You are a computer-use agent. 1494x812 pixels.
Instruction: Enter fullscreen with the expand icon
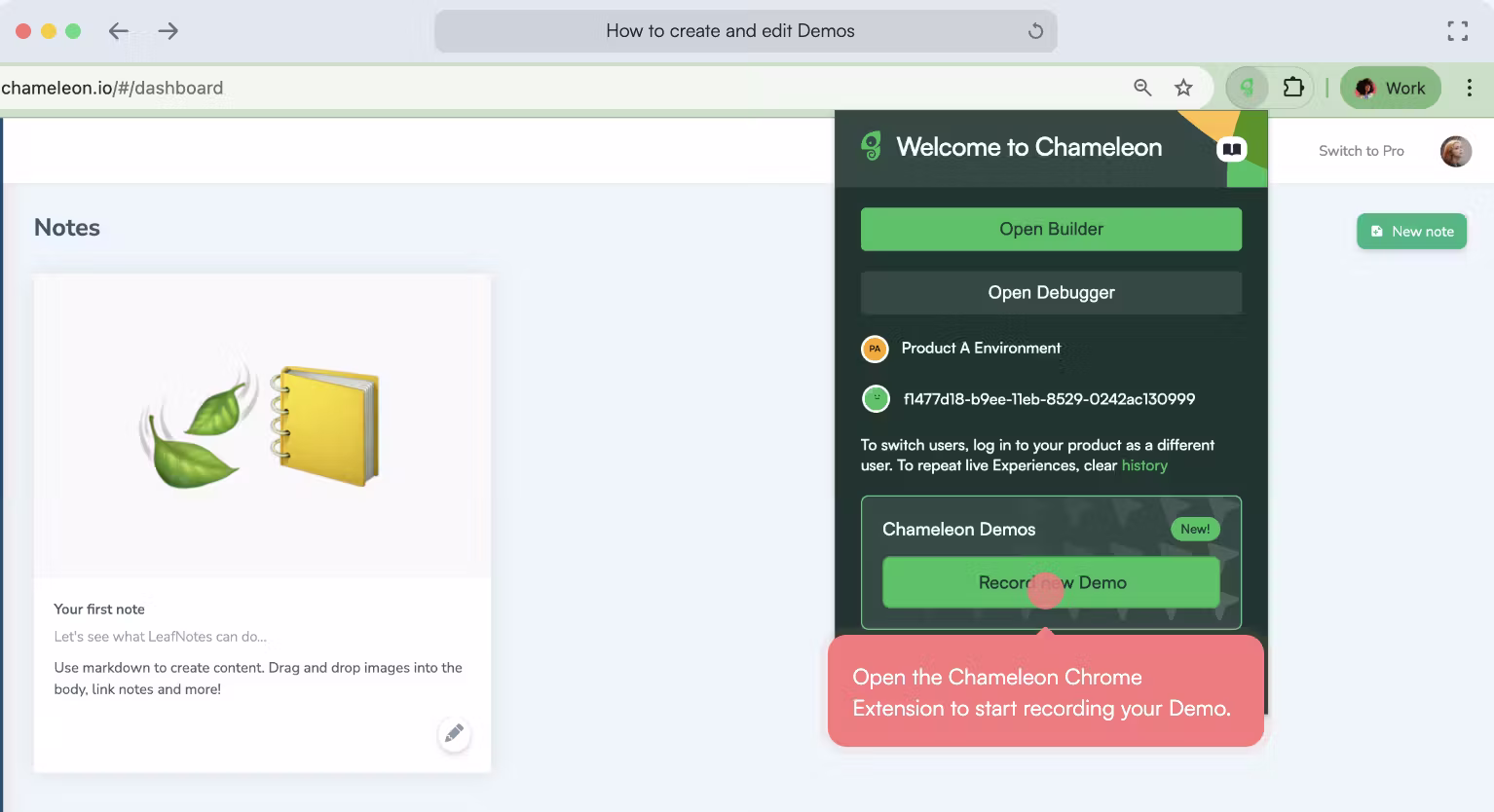[1457, 31]
